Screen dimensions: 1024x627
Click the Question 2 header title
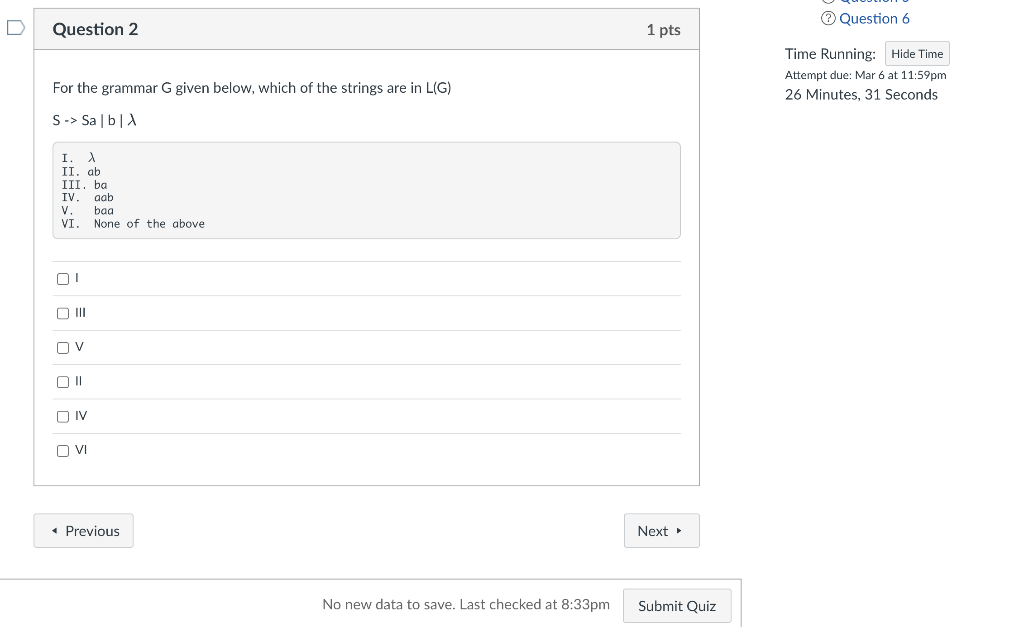95,29
